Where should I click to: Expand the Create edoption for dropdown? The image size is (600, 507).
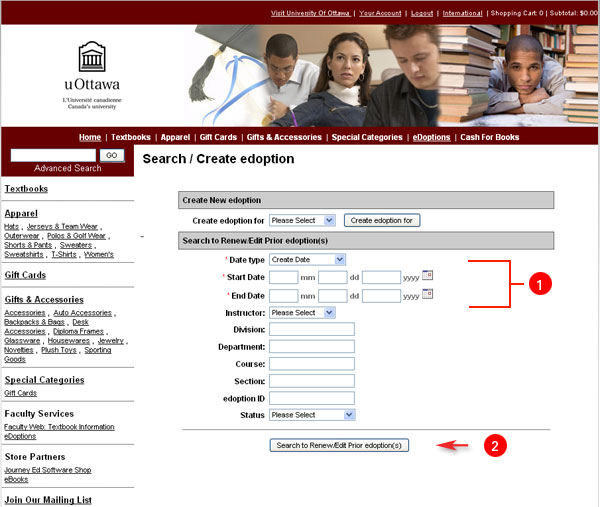(x=301, y=220)
